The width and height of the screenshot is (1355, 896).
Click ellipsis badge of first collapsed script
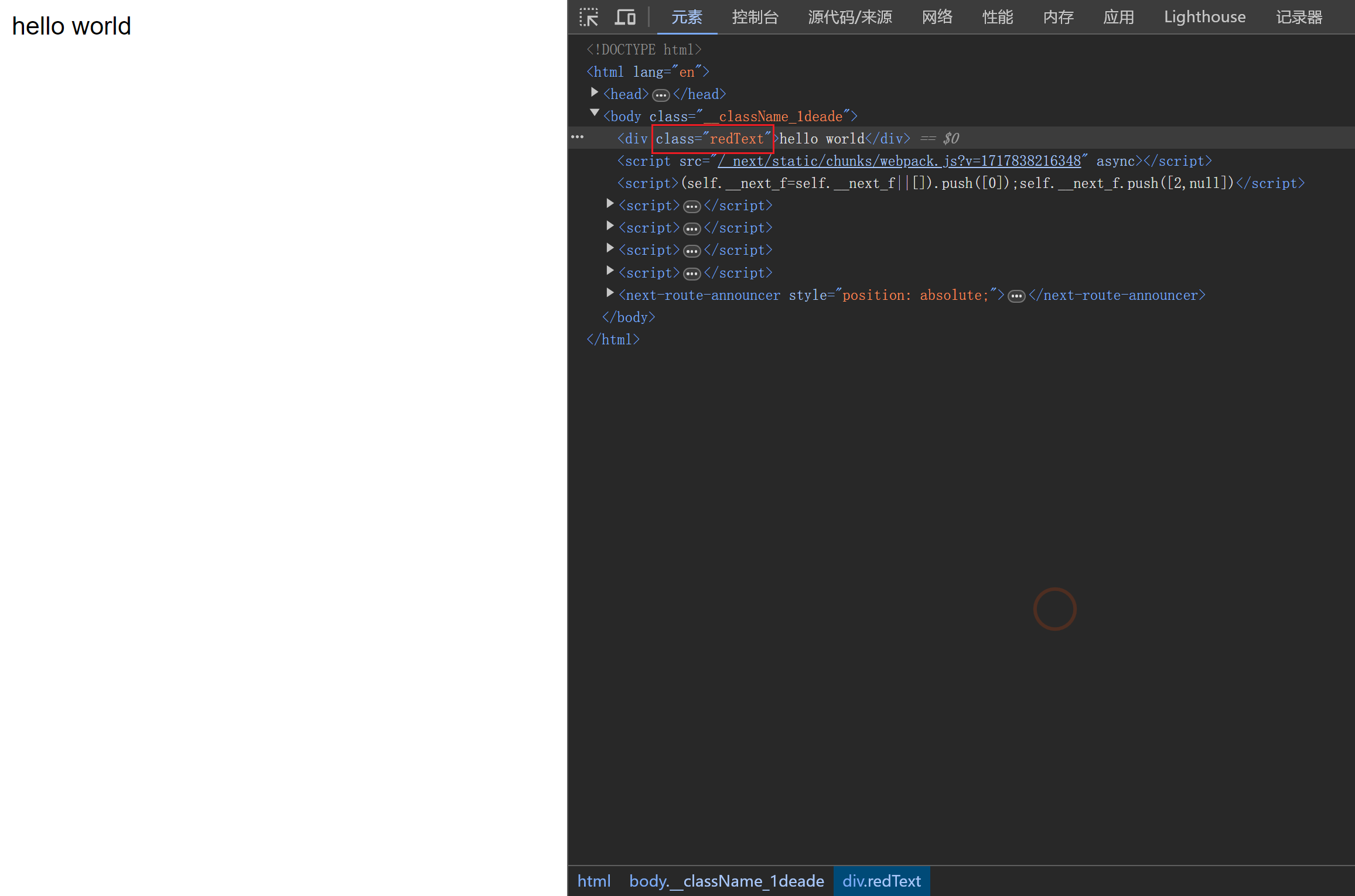(x=692, y=206)
